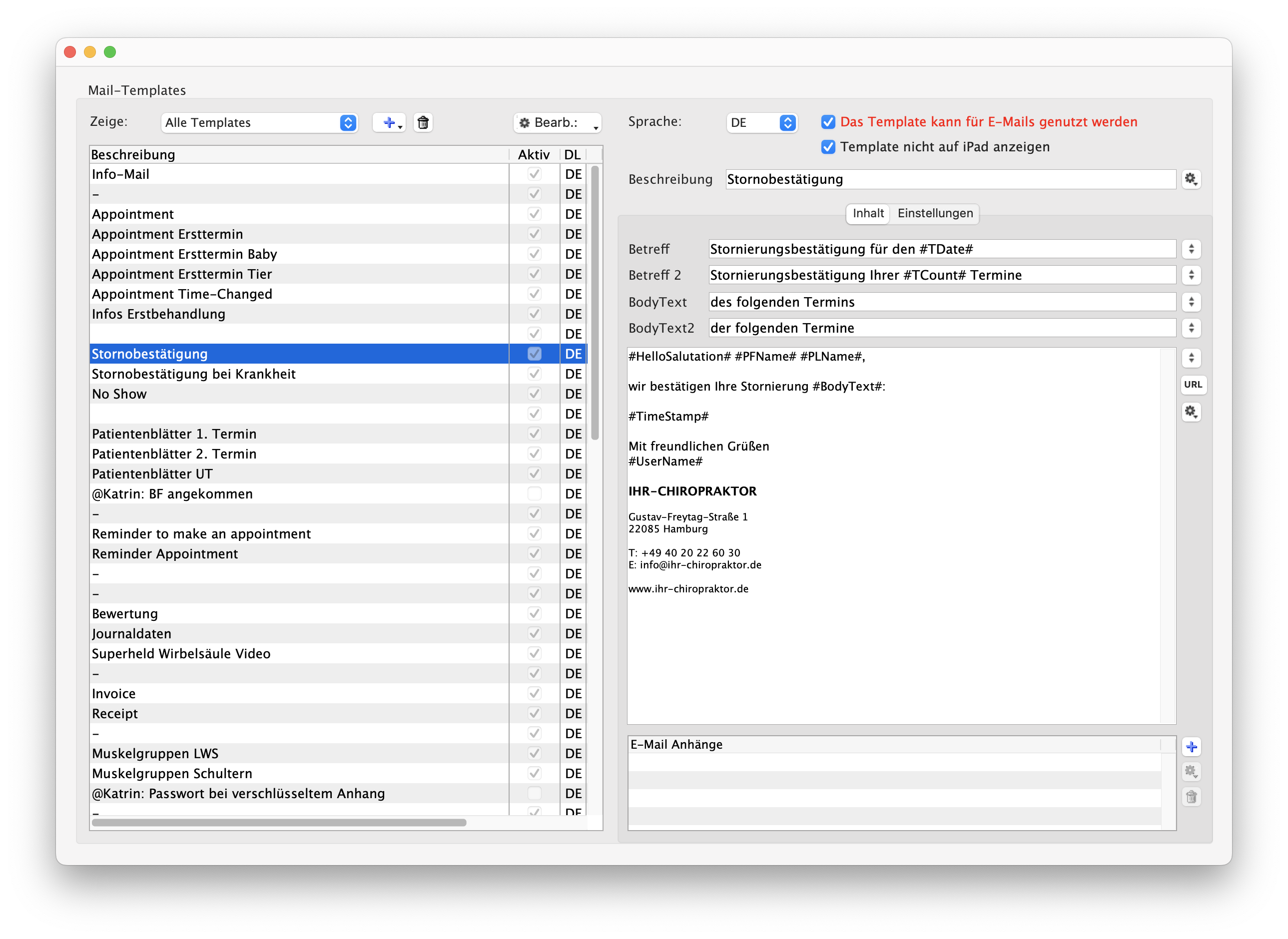1288x939 pixels.
Task: Toggle 'Das Template kann für E-Mails genutzt werden'
Action: [828, 122]
